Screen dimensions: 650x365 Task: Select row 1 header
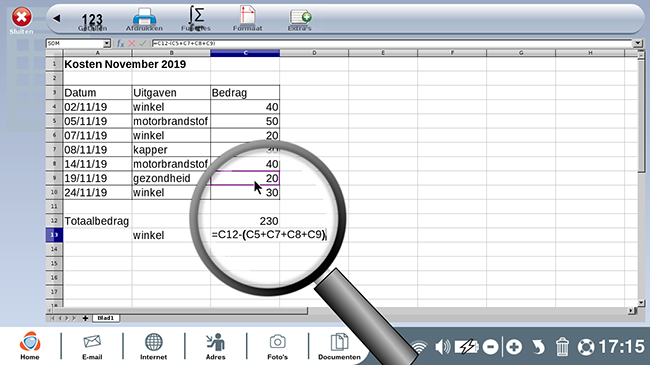54,64
